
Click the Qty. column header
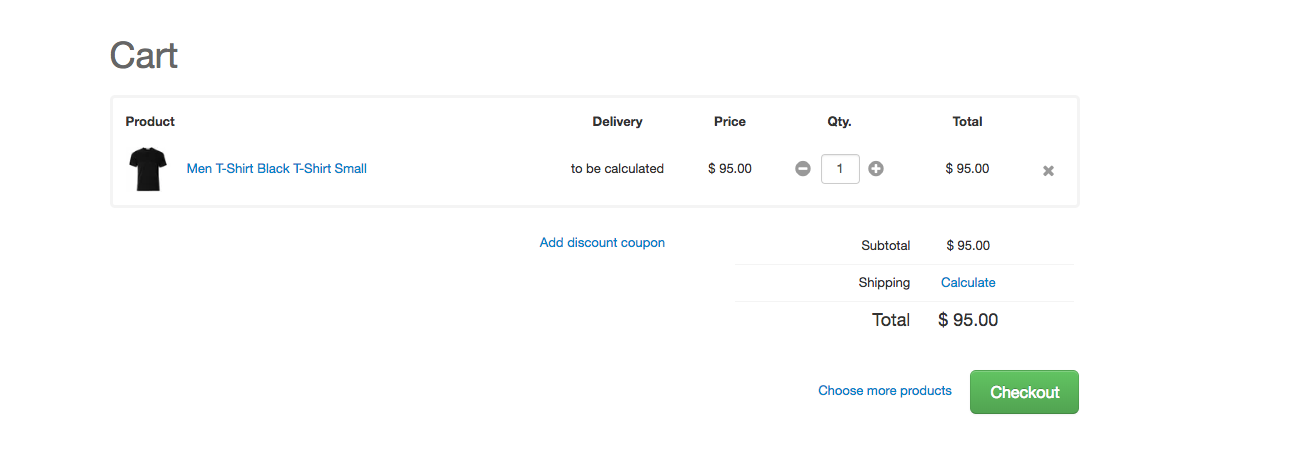(839, 122)
